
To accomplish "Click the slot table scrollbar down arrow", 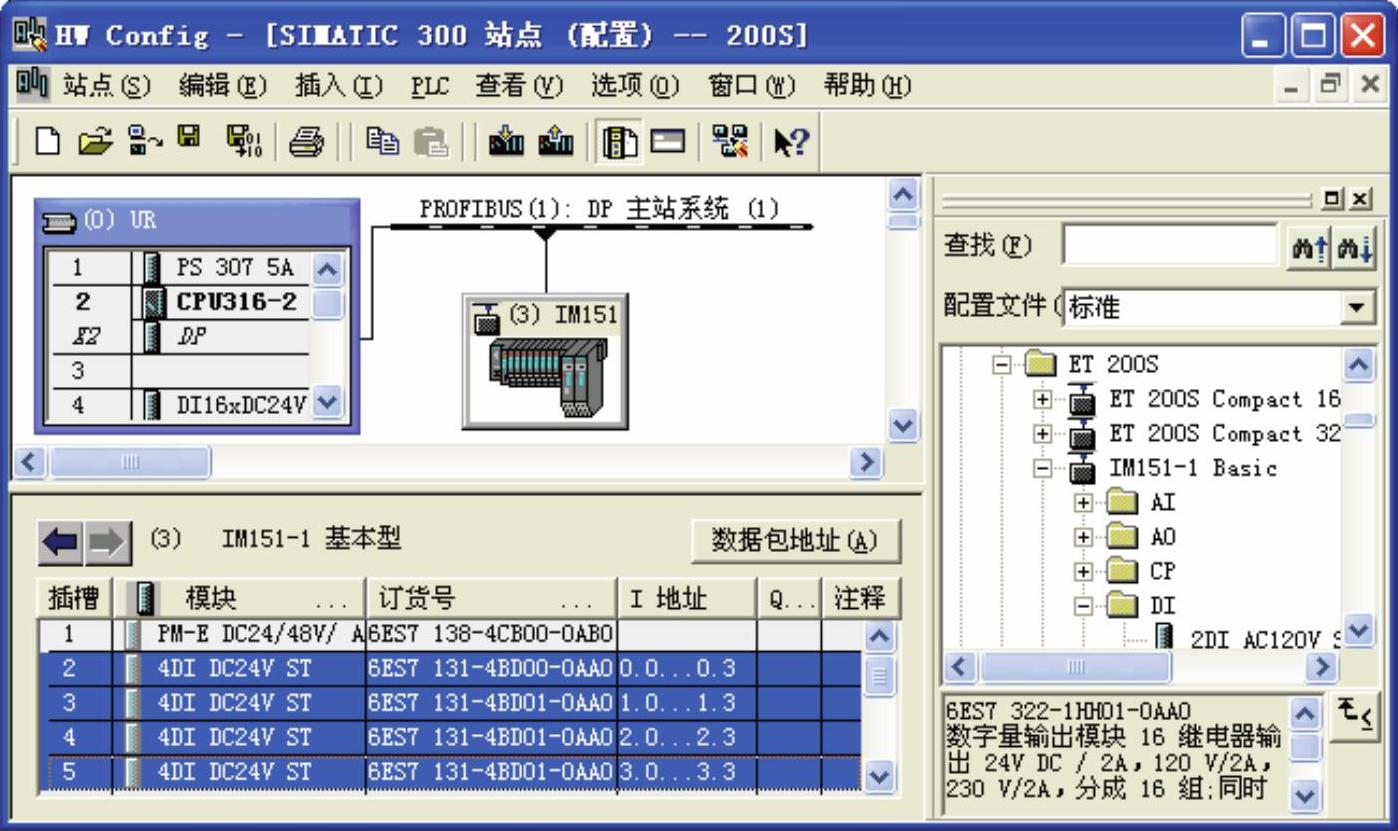I will coord(879,776).
